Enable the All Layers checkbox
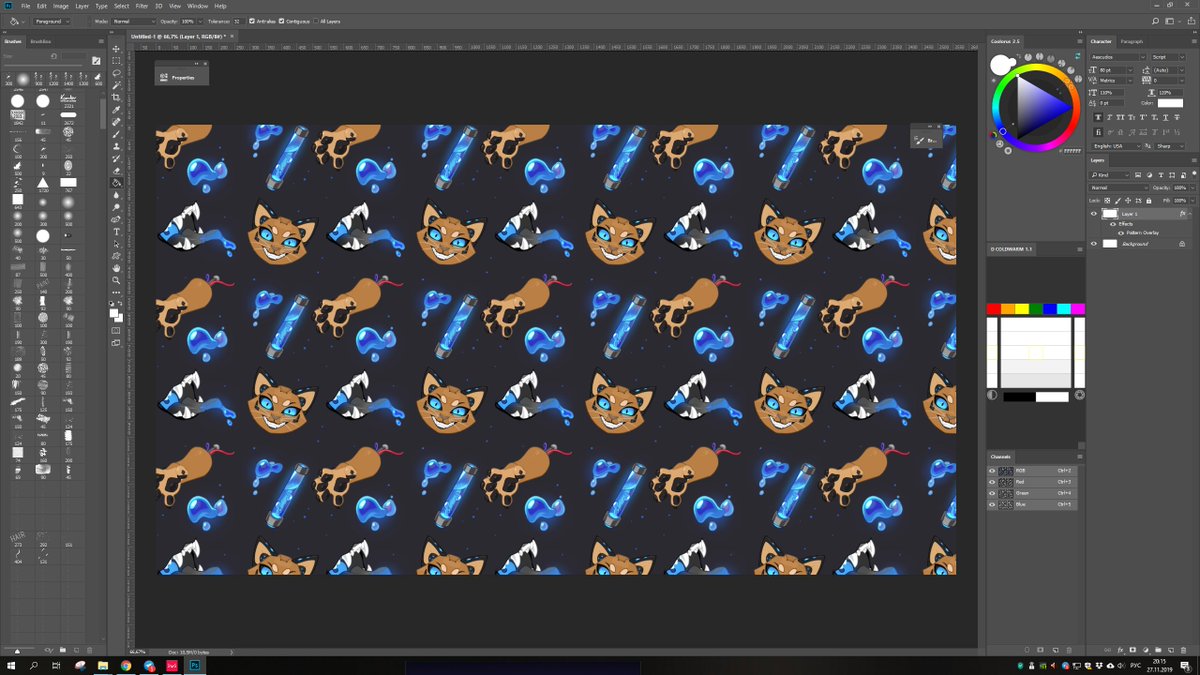Image resolution: width=1200 pixels, height=675 pixels. point(318,20)
